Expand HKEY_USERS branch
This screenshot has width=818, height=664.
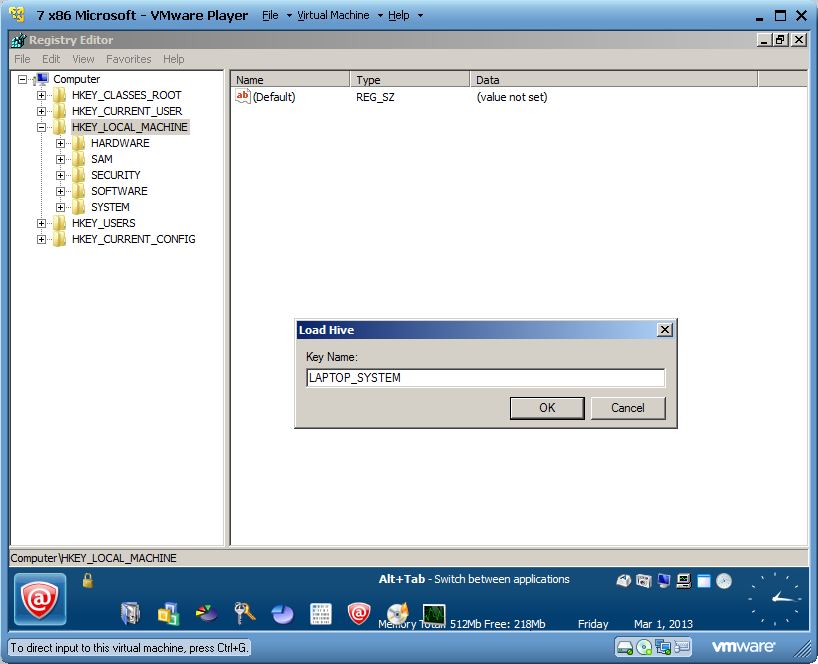coord(41,223)
